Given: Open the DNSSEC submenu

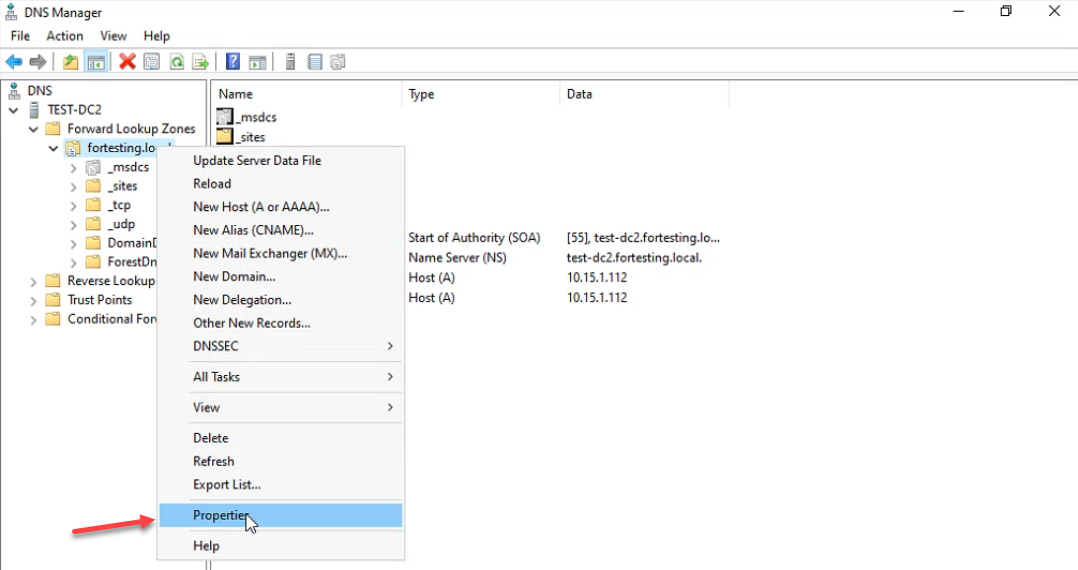Looking at the screenshot, I should 280,346.
